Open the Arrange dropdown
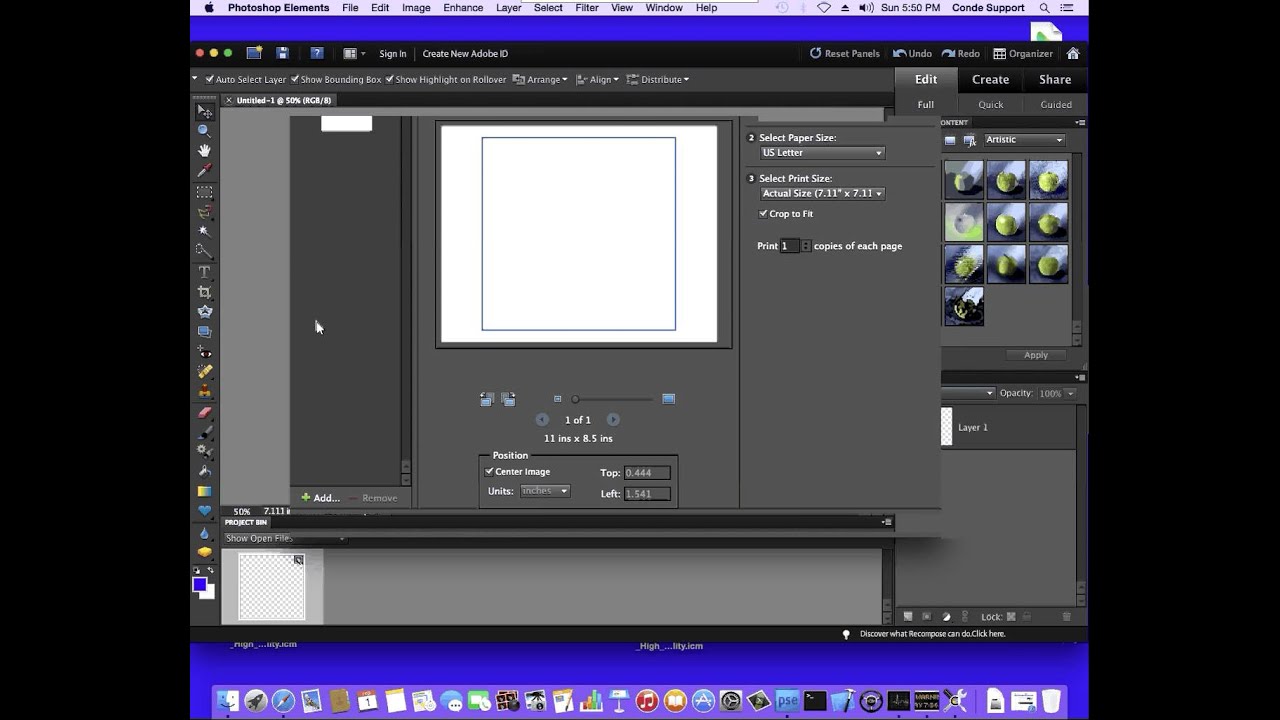The height and width of the screenshot is (720, 1280). click(x=540, y=79)
